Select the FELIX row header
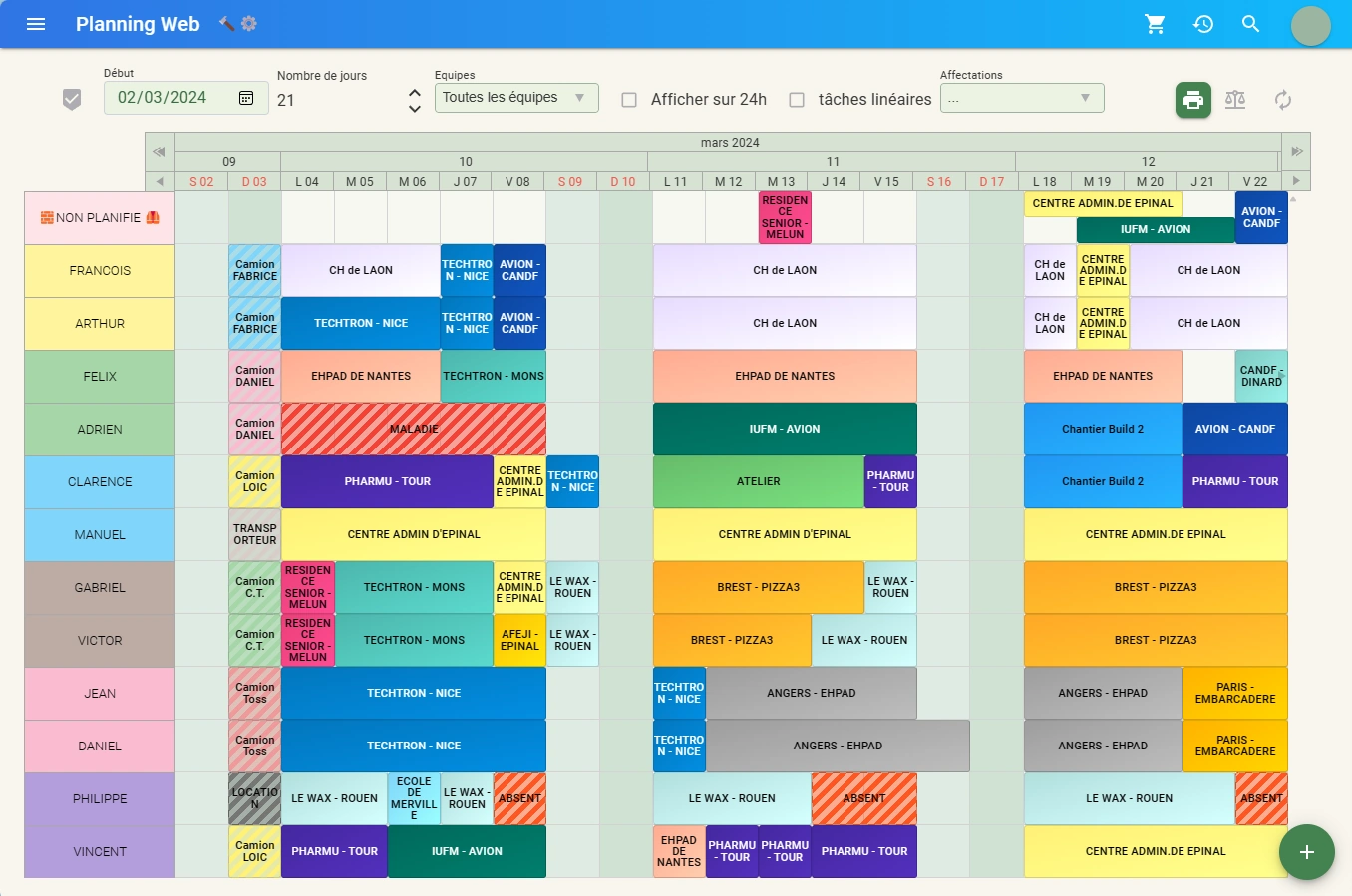The height and width of the screenshot is (896, 1352). coord(100,377)
